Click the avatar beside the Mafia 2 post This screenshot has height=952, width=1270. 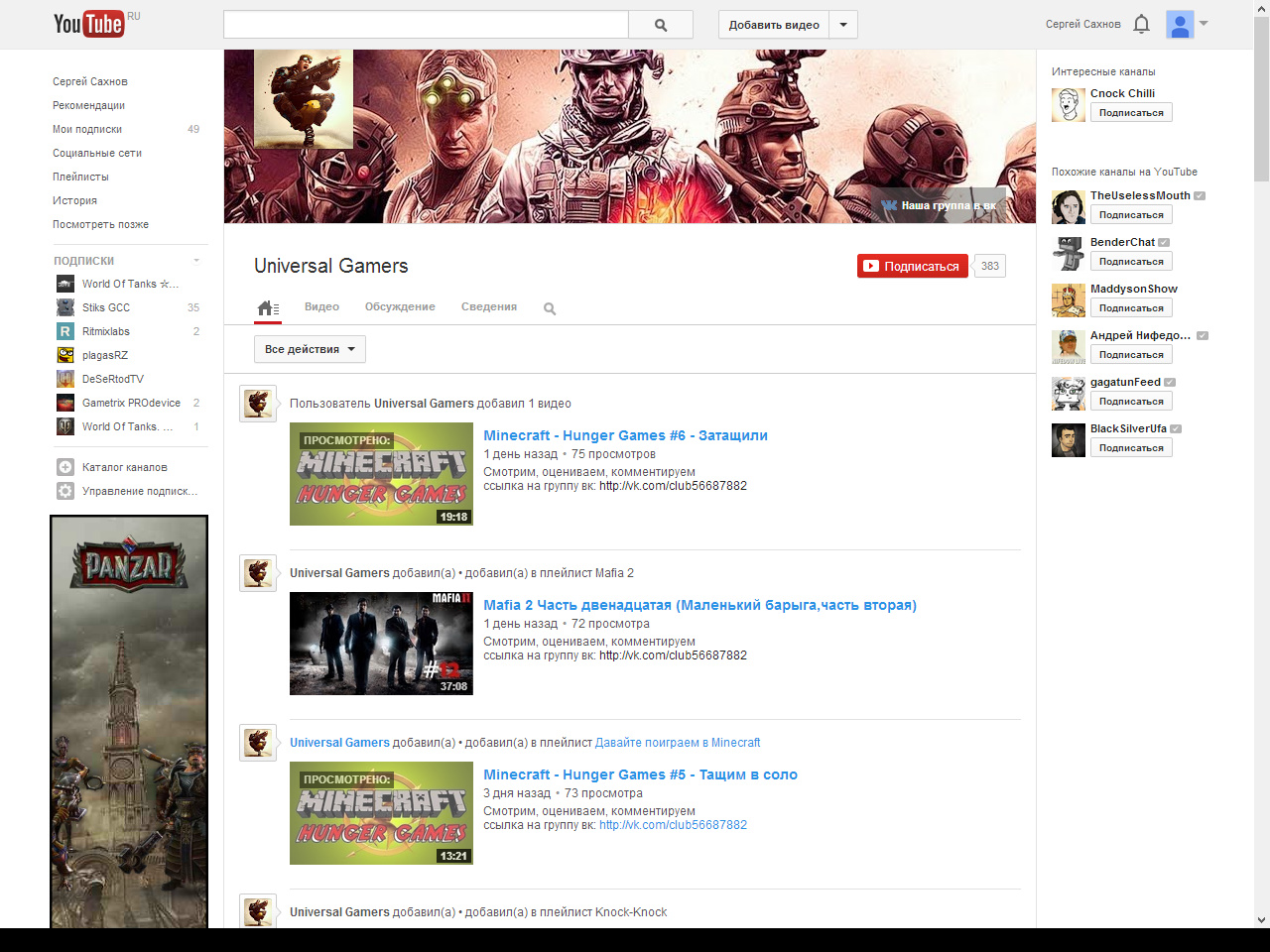pos(258,573)
